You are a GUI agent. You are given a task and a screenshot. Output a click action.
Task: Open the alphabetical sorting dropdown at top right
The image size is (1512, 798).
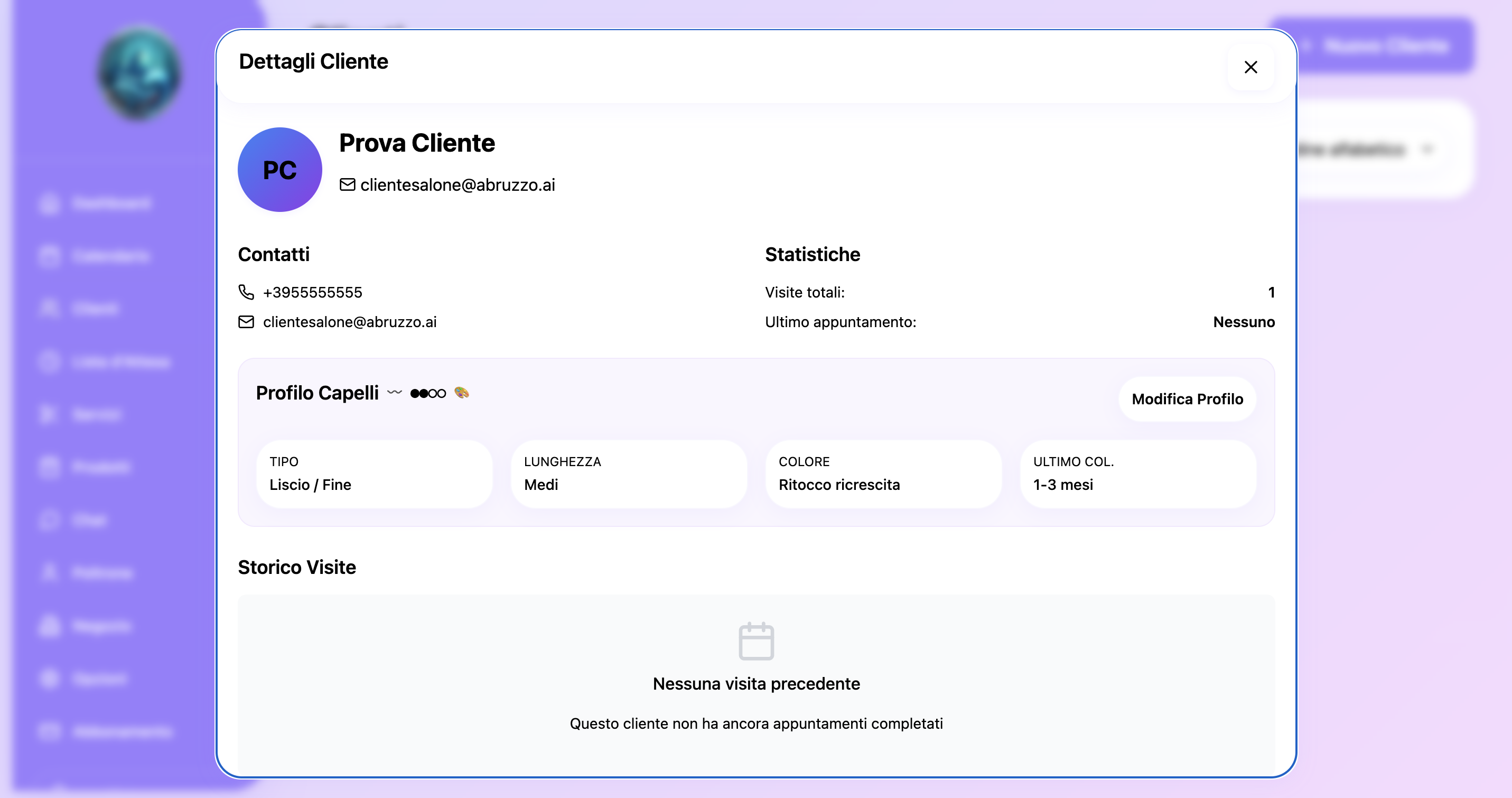(x=1368, y=149)
